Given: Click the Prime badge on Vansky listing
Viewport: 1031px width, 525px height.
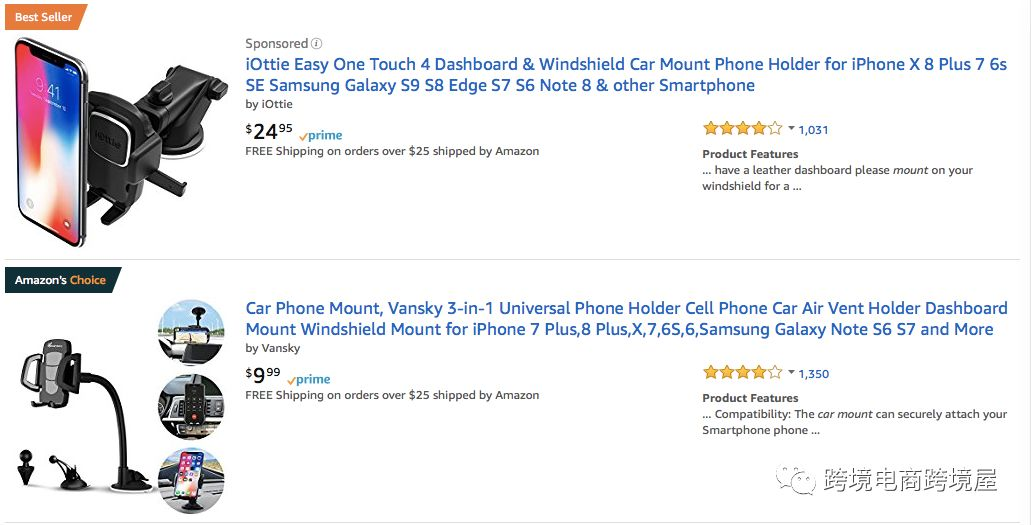Looking at the screenshot, I should pos(309,380).
